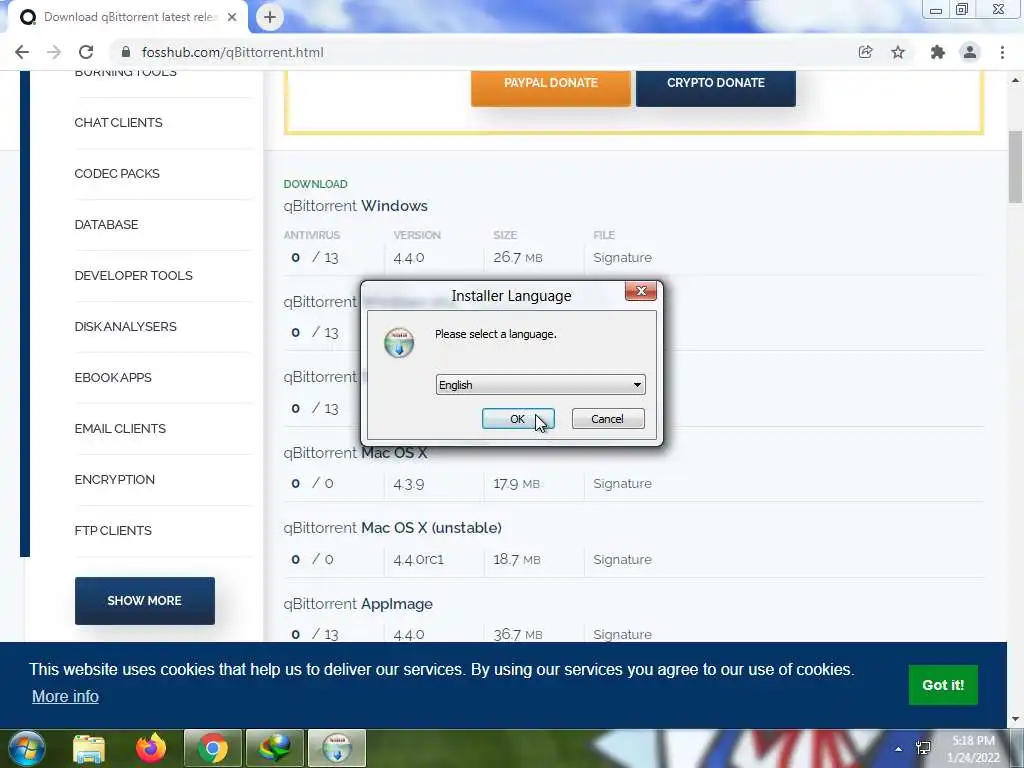Viewport: 1024px width, 768px height.
Task: Click version 4.4.0 of qBittorrent Windows
Action: pos(409,257)
